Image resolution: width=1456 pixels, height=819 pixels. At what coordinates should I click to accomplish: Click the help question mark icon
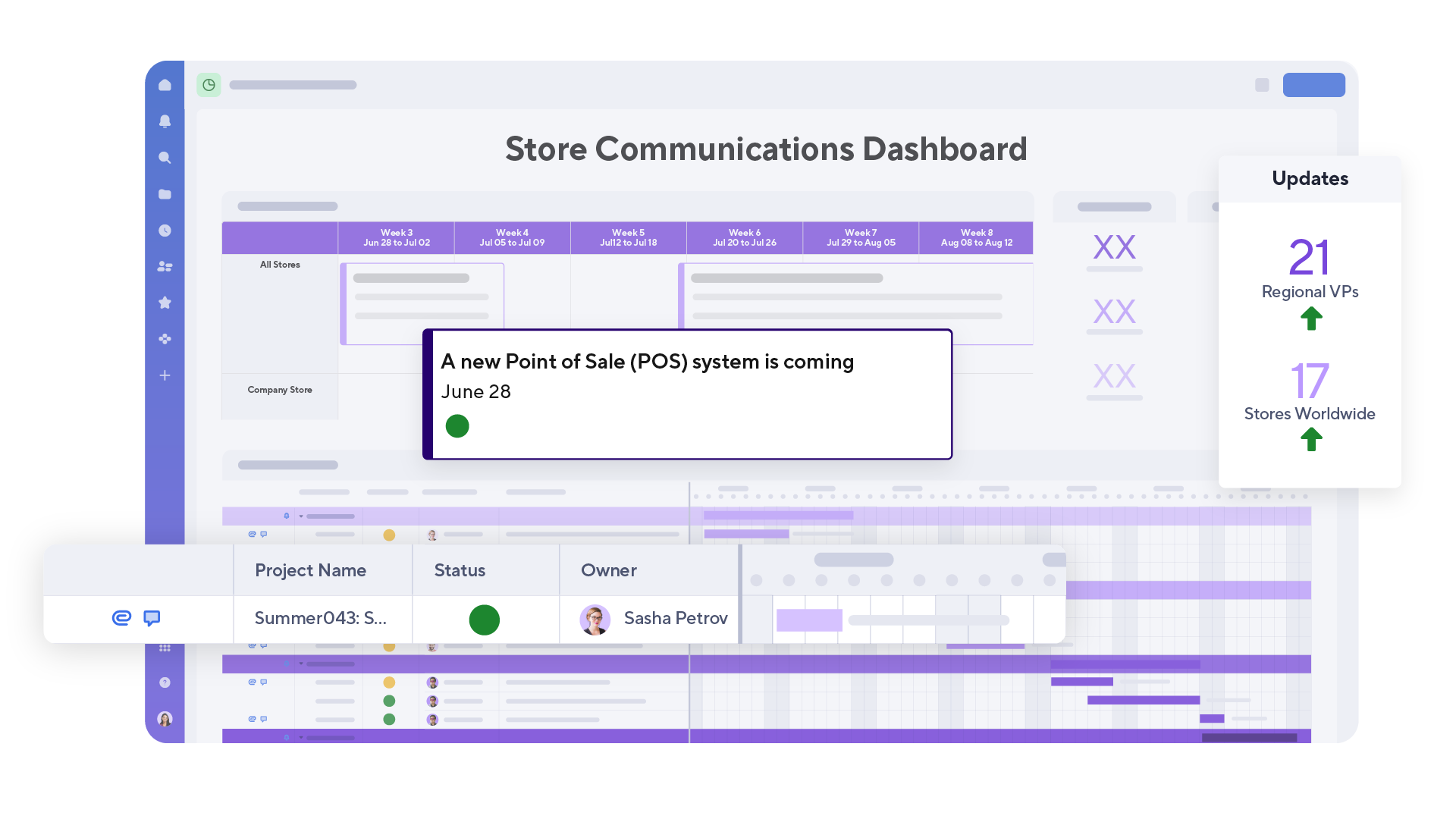tap(165, 682)
